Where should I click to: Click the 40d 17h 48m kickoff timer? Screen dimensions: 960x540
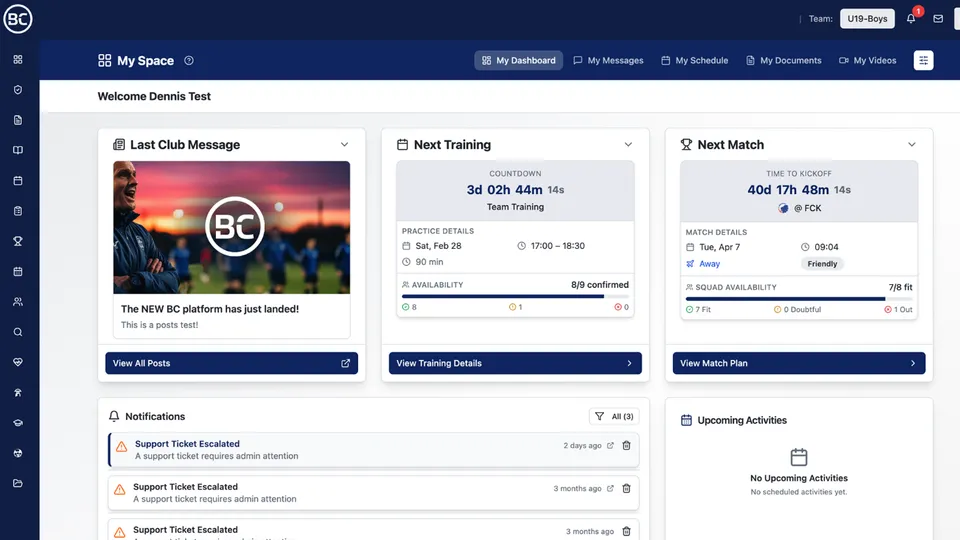tap(799, 190)
